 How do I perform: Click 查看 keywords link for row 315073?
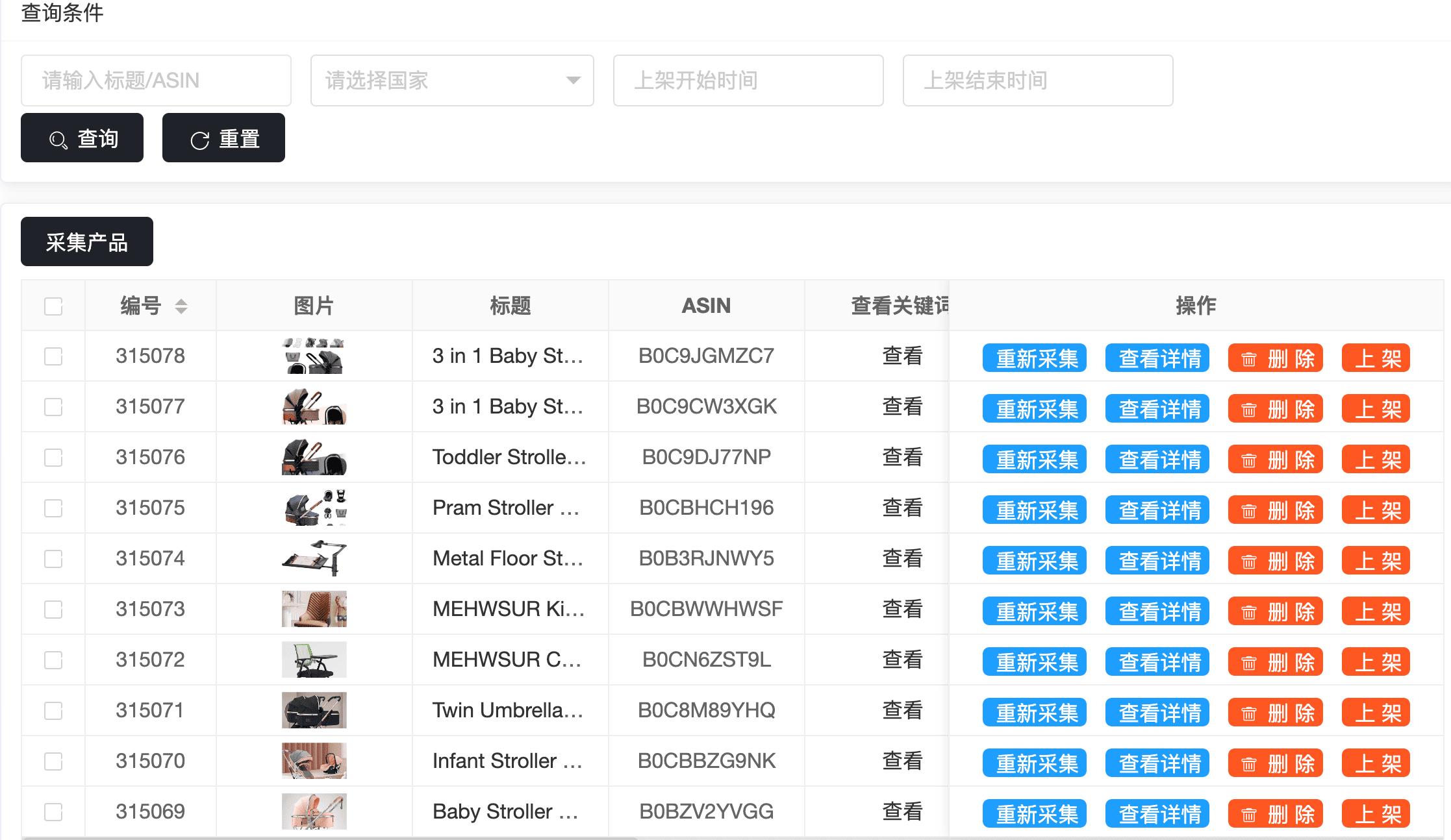[x=902, y=609]
